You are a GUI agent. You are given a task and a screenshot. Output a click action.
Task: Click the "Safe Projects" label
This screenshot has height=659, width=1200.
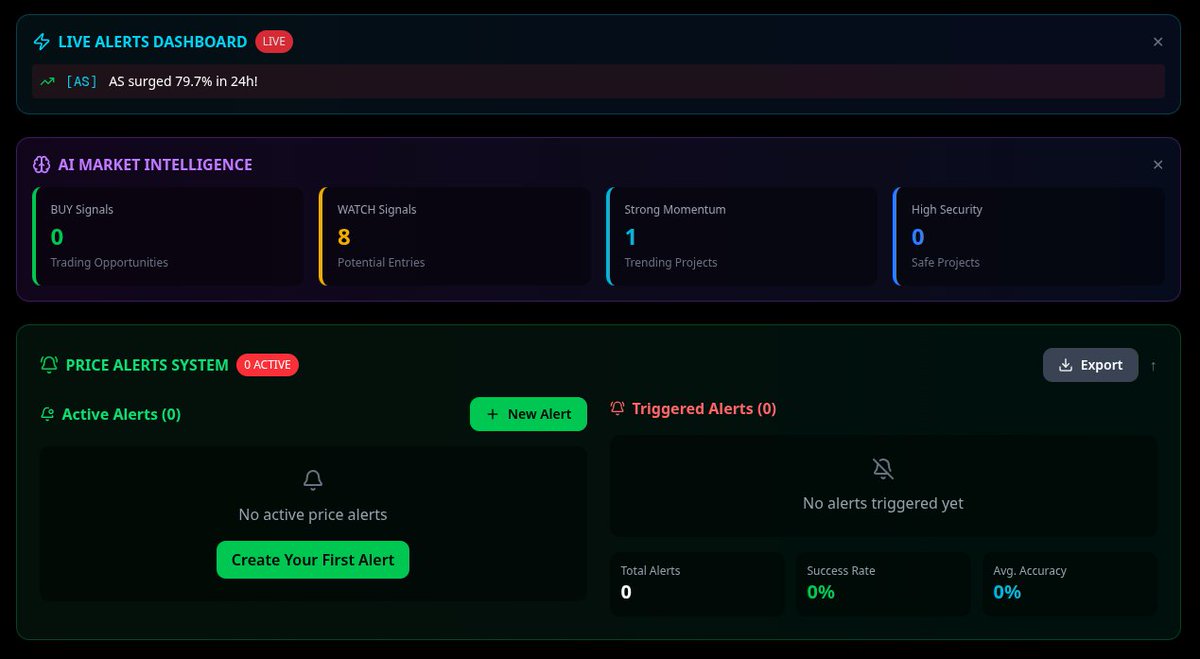tap(945, 263)
